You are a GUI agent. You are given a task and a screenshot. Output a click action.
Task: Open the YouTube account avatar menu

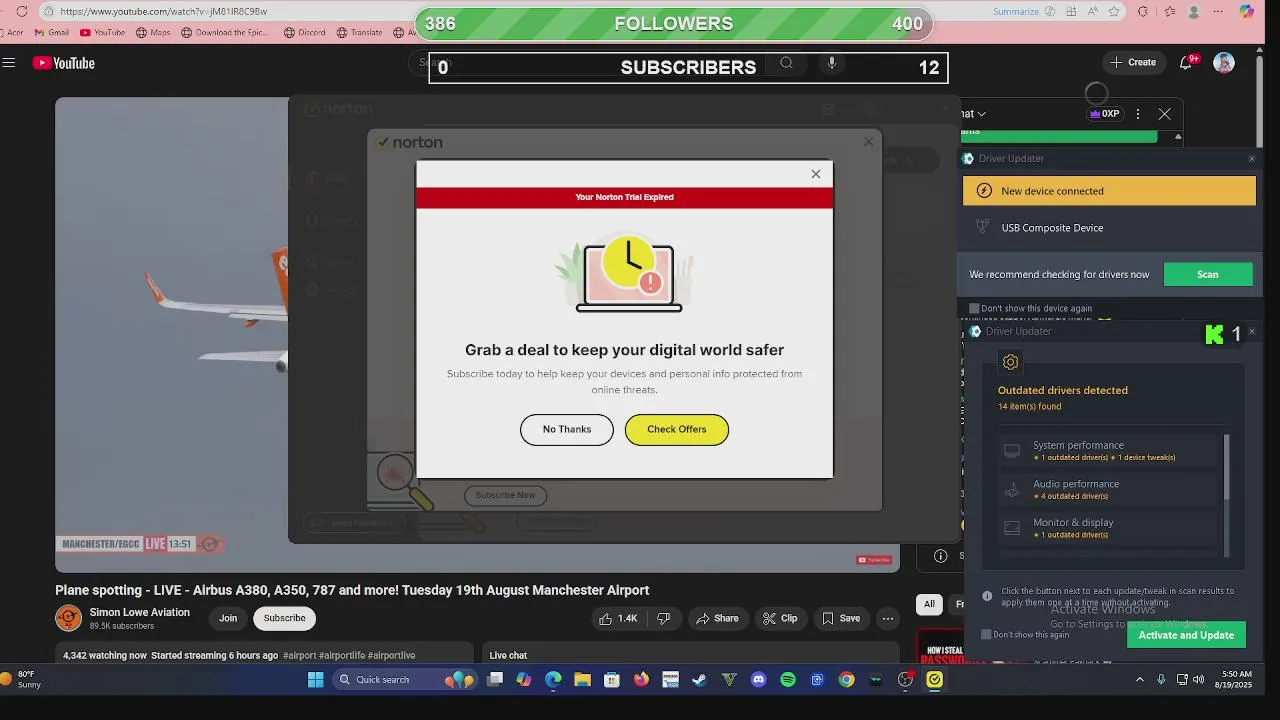1224,62
